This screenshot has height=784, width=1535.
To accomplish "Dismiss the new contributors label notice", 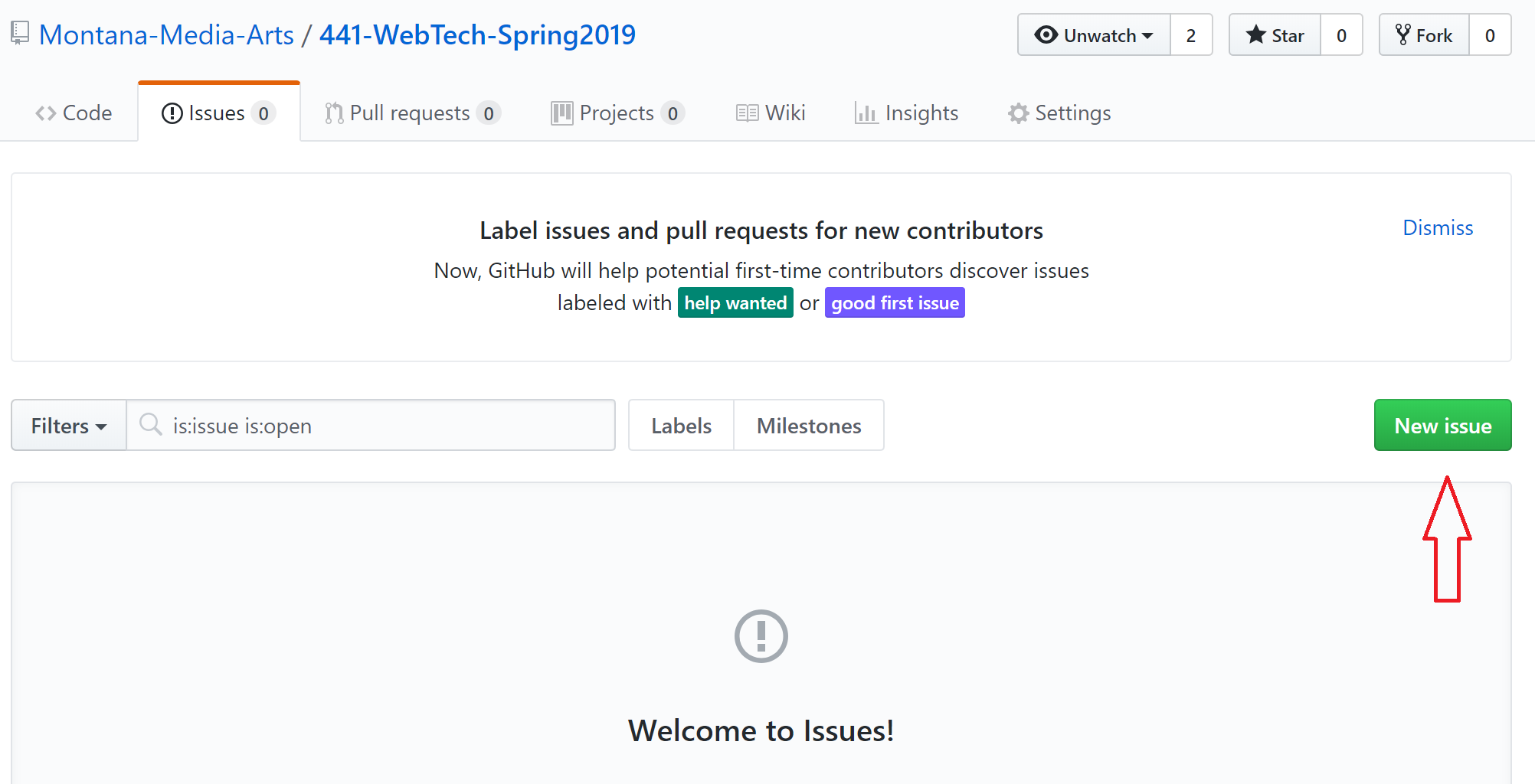I will 1438,228.
